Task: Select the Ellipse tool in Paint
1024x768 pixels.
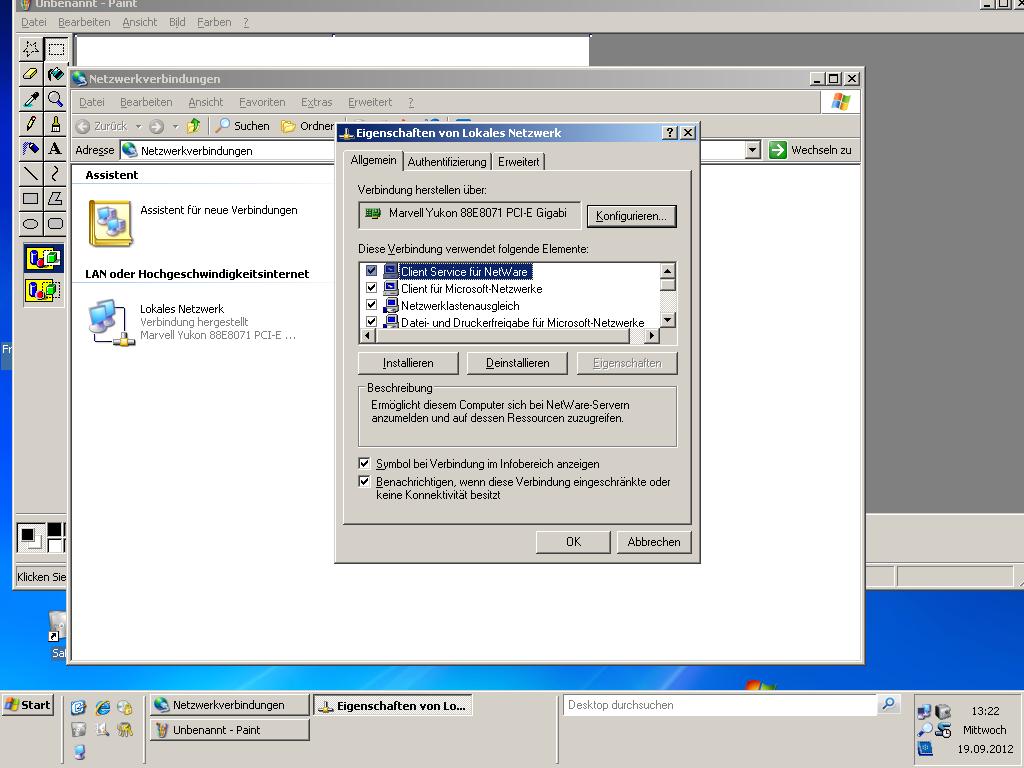Action: pos(30,223)
